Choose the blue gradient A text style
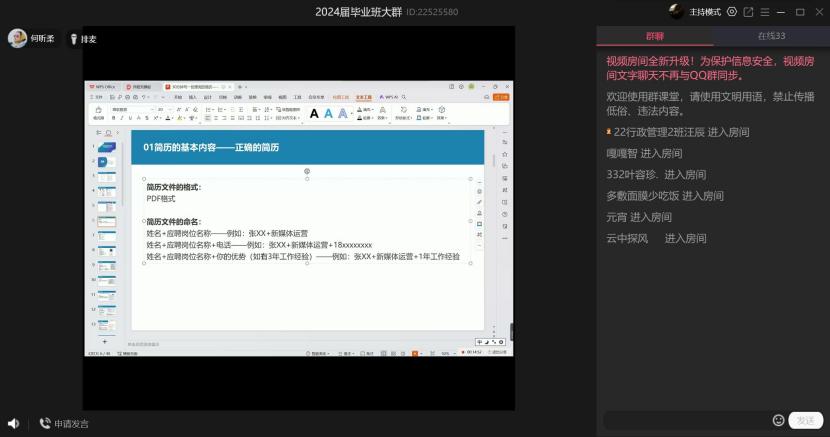Image resolution: width=830 pixels, height=437 pixels. tap(343, 113)
